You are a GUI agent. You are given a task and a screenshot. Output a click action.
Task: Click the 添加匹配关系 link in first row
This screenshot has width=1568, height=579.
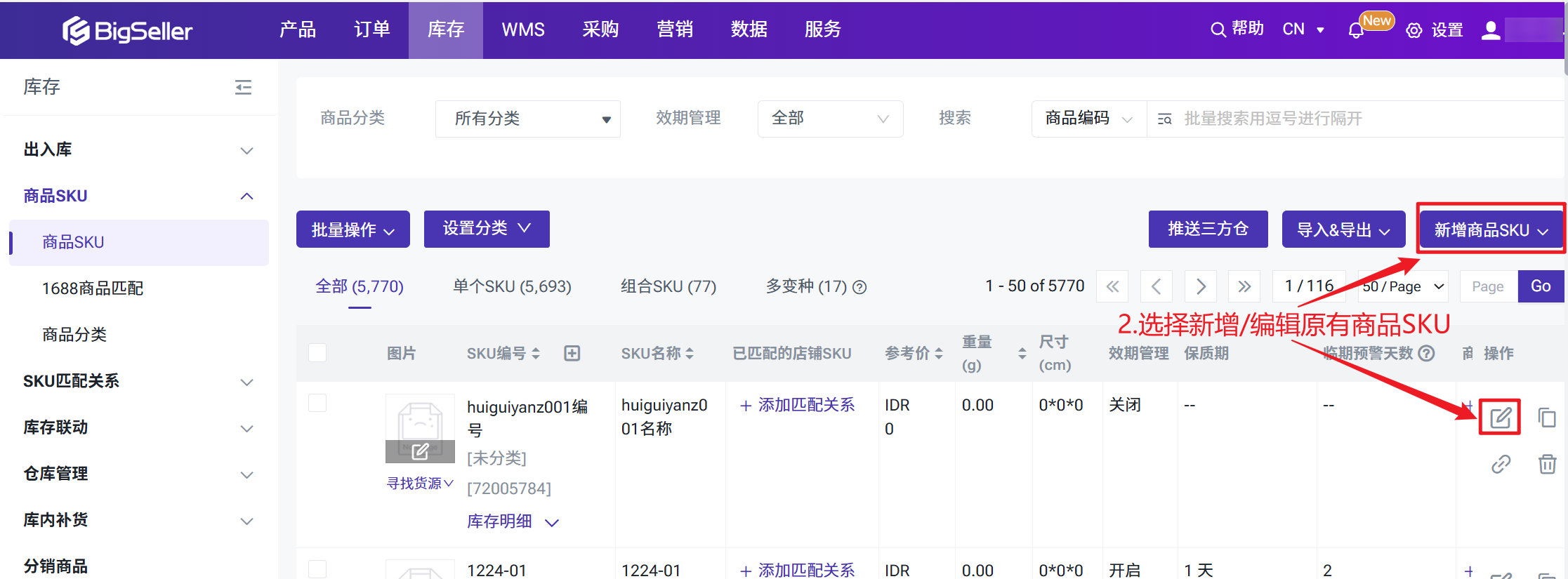[x=798, y=405]
